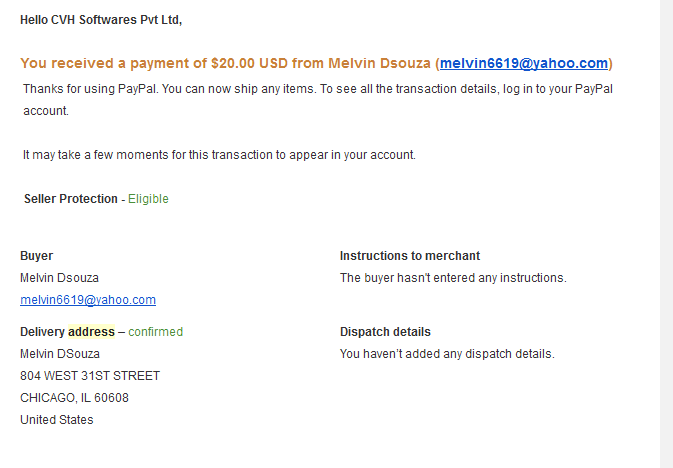Click the green 'confirmed' delivery status
Viewport: 673px width, 468px height.
(155, 332)
